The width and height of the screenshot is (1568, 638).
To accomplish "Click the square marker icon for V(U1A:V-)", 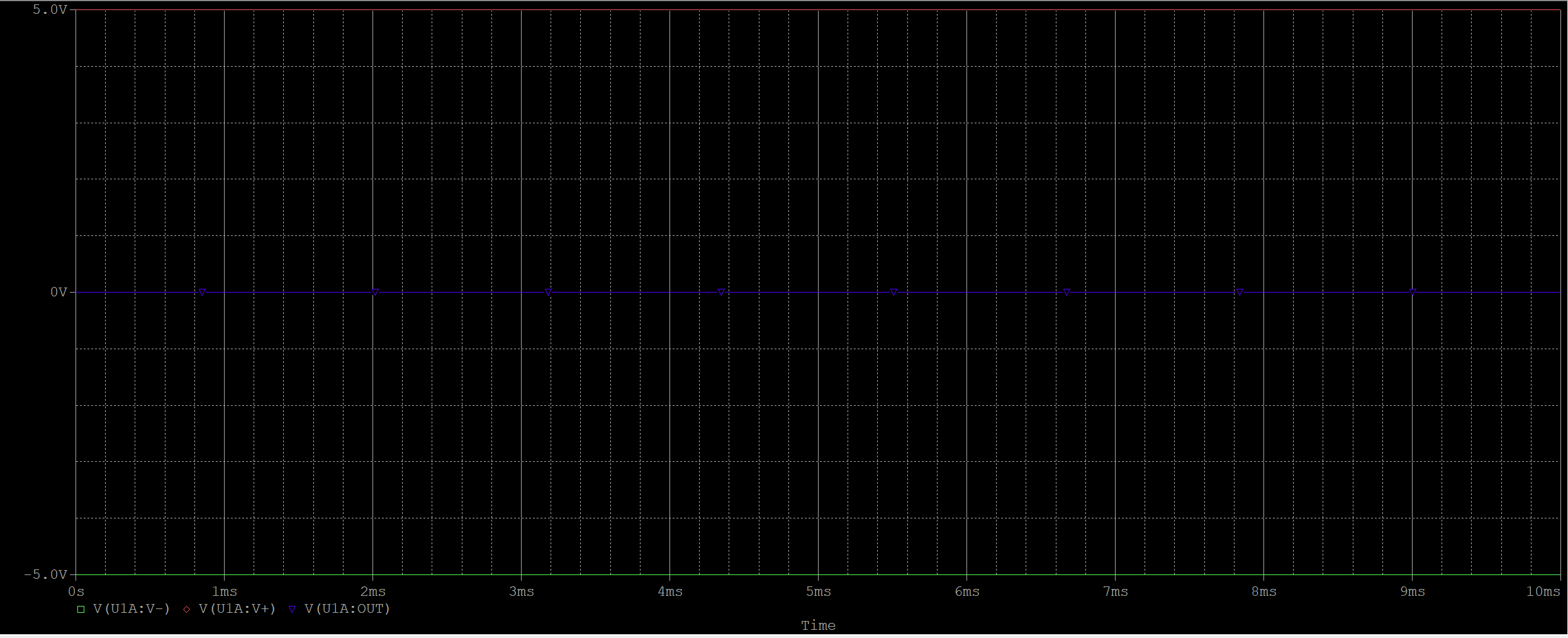I will [x=81, y=609].
